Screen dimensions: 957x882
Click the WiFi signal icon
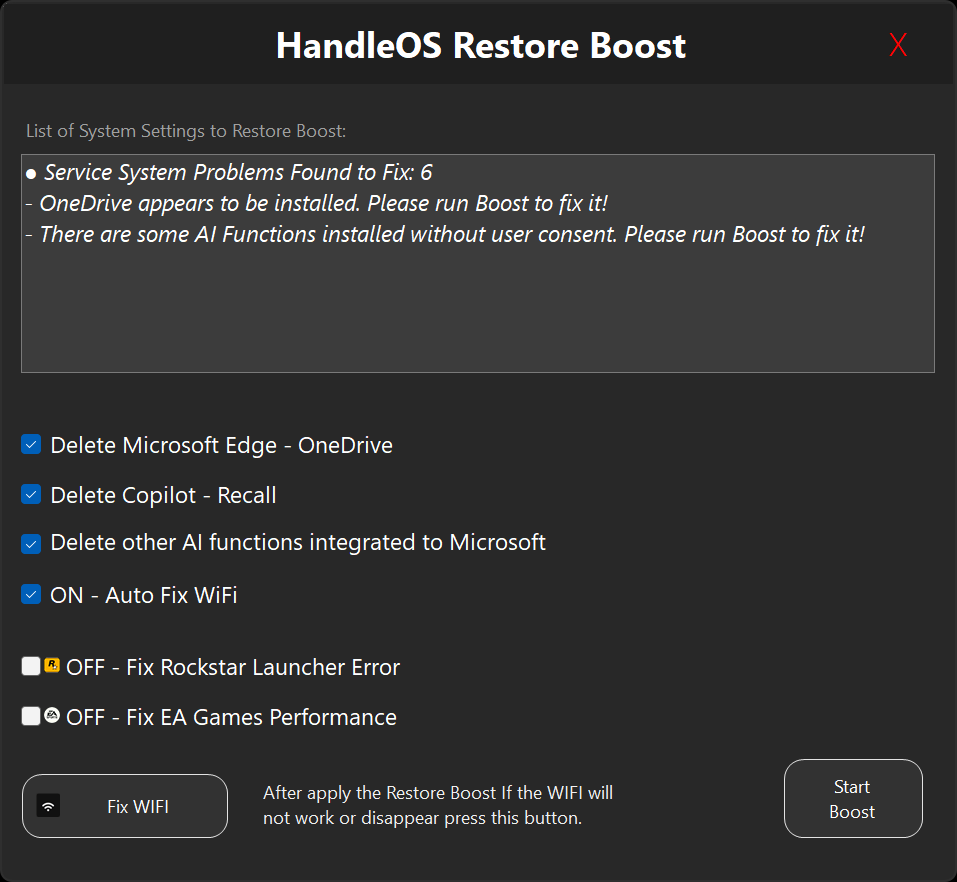coord(48,806)
